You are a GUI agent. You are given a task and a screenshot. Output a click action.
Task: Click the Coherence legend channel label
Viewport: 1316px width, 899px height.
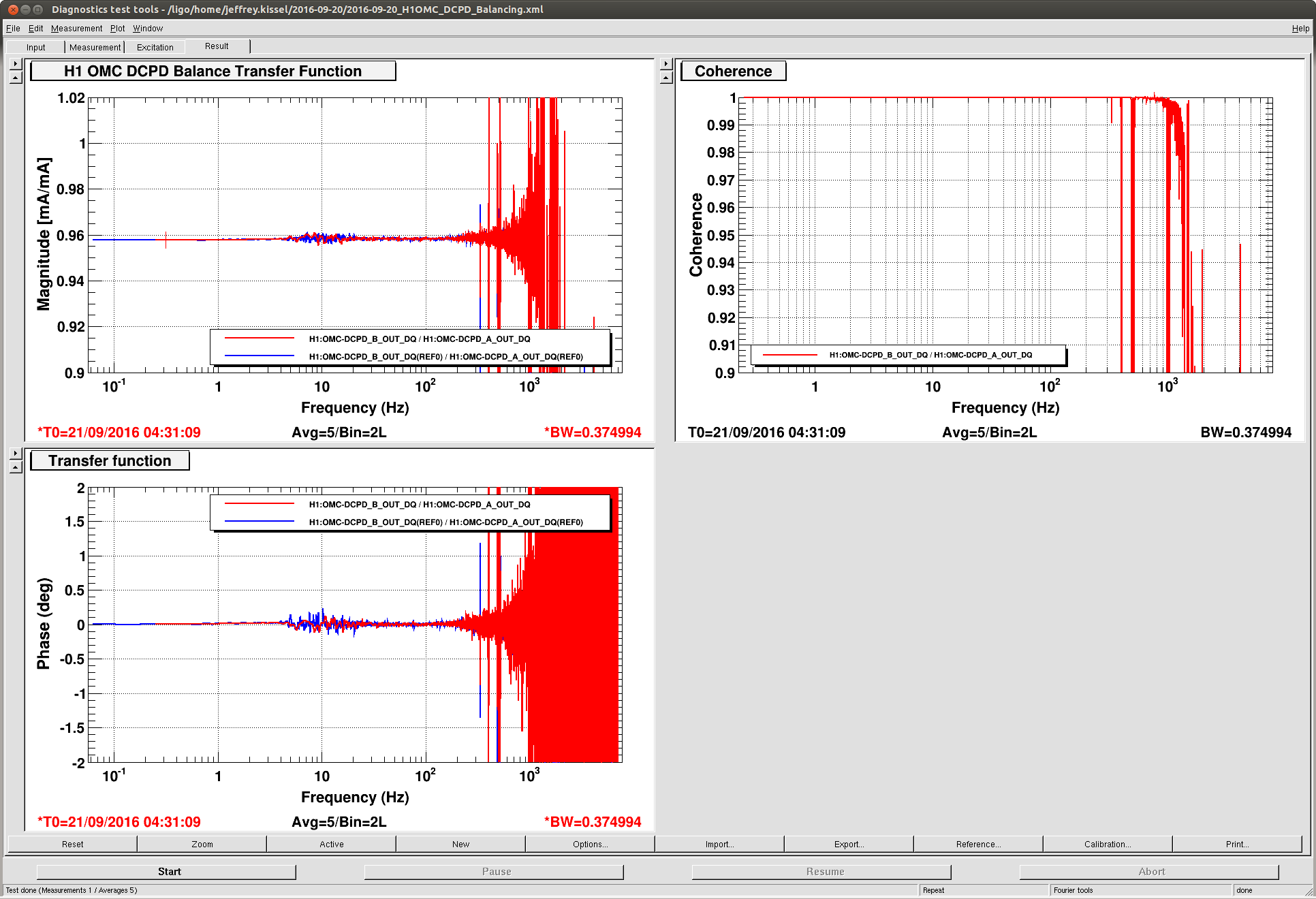click(x=930, y=355)
